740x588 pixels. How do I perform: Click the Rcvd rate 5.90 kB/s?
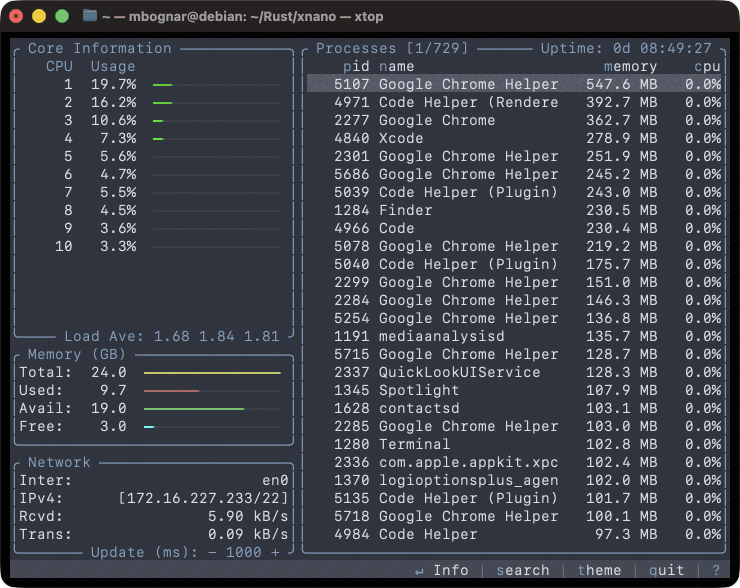tap(248, 516)
